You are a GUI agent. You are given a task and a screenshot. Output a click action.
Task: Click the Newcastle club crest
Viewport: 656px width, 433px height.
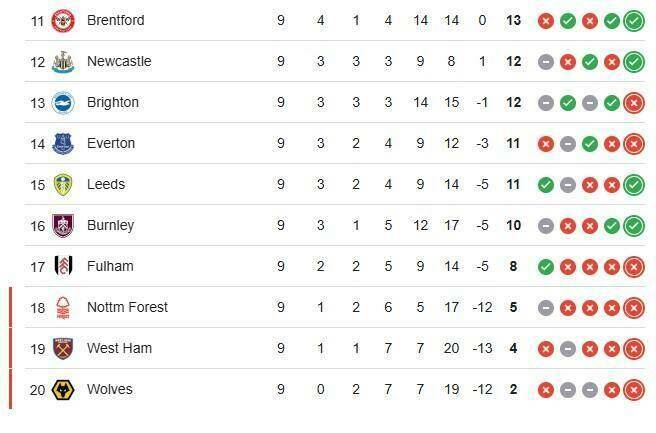pyautogui.click(x=63, y=61)
